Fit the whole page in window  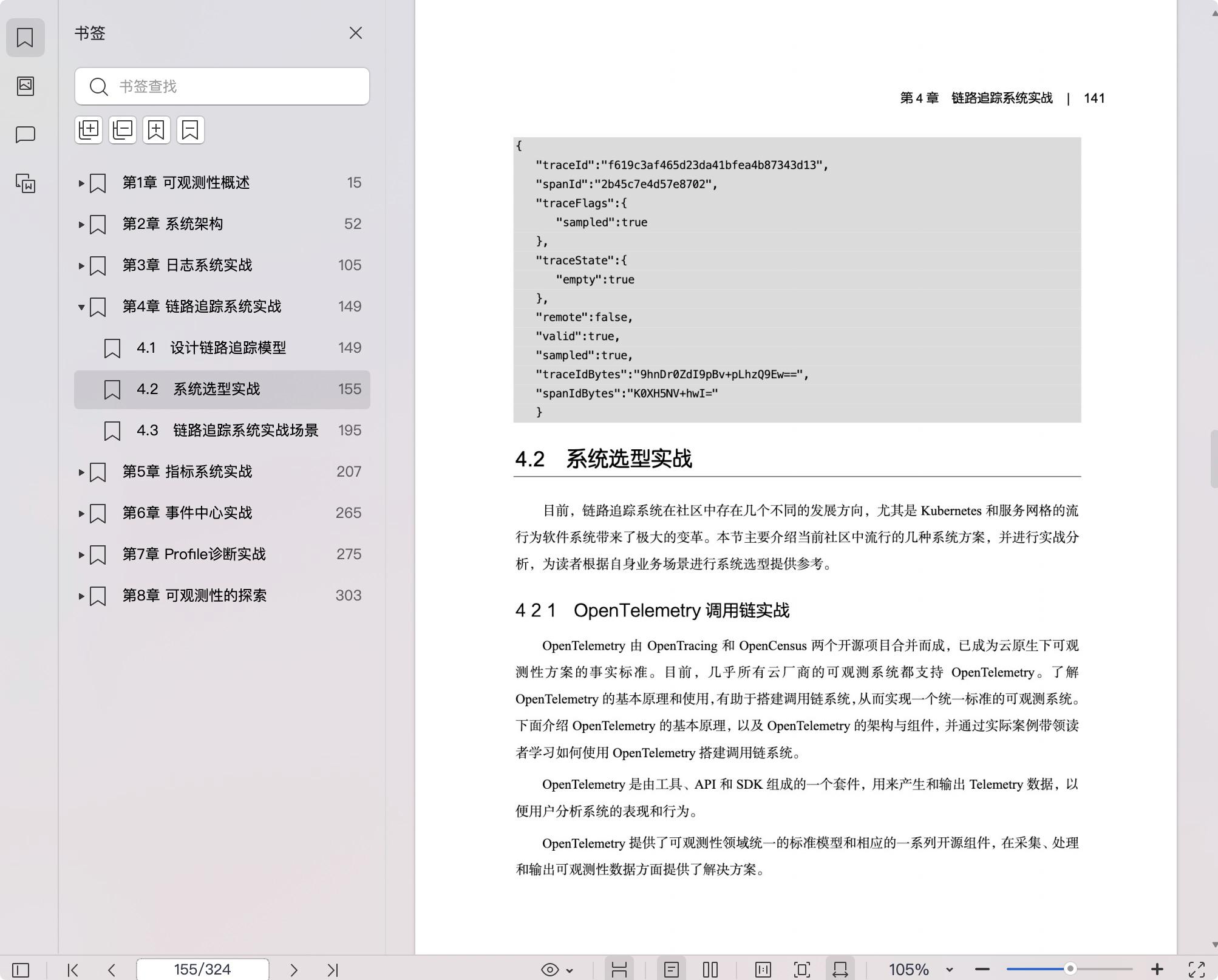(x=802, y=970)
